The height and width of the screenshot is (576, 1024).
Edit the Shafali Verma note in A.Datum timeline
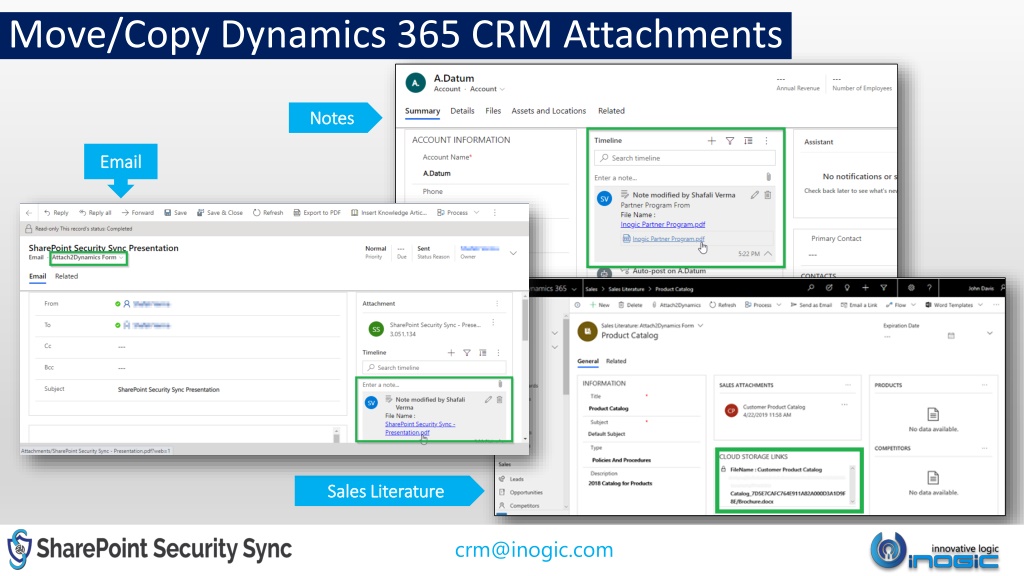pyautogui.click(x=755, y=195)
